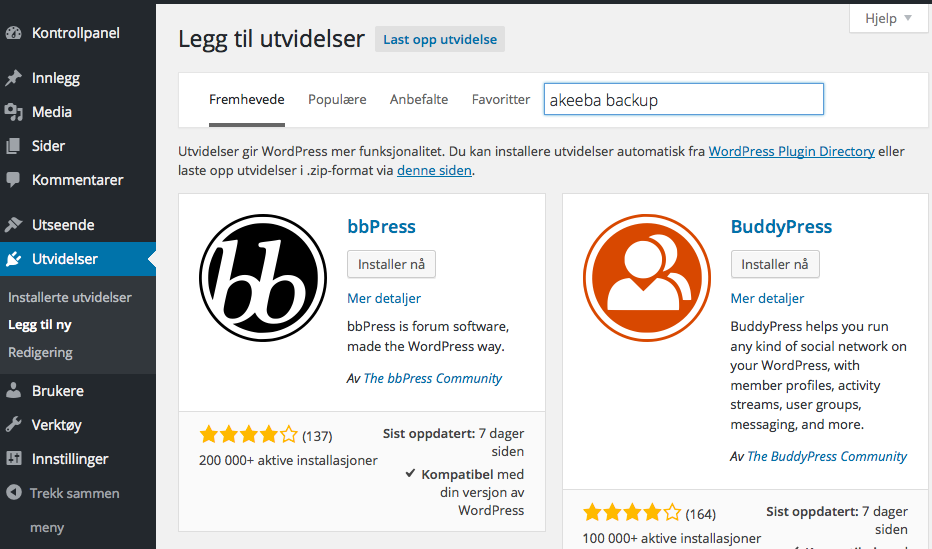
Task: Click the plugin search field
Action: pyautogui.click(x=684, y=100)
